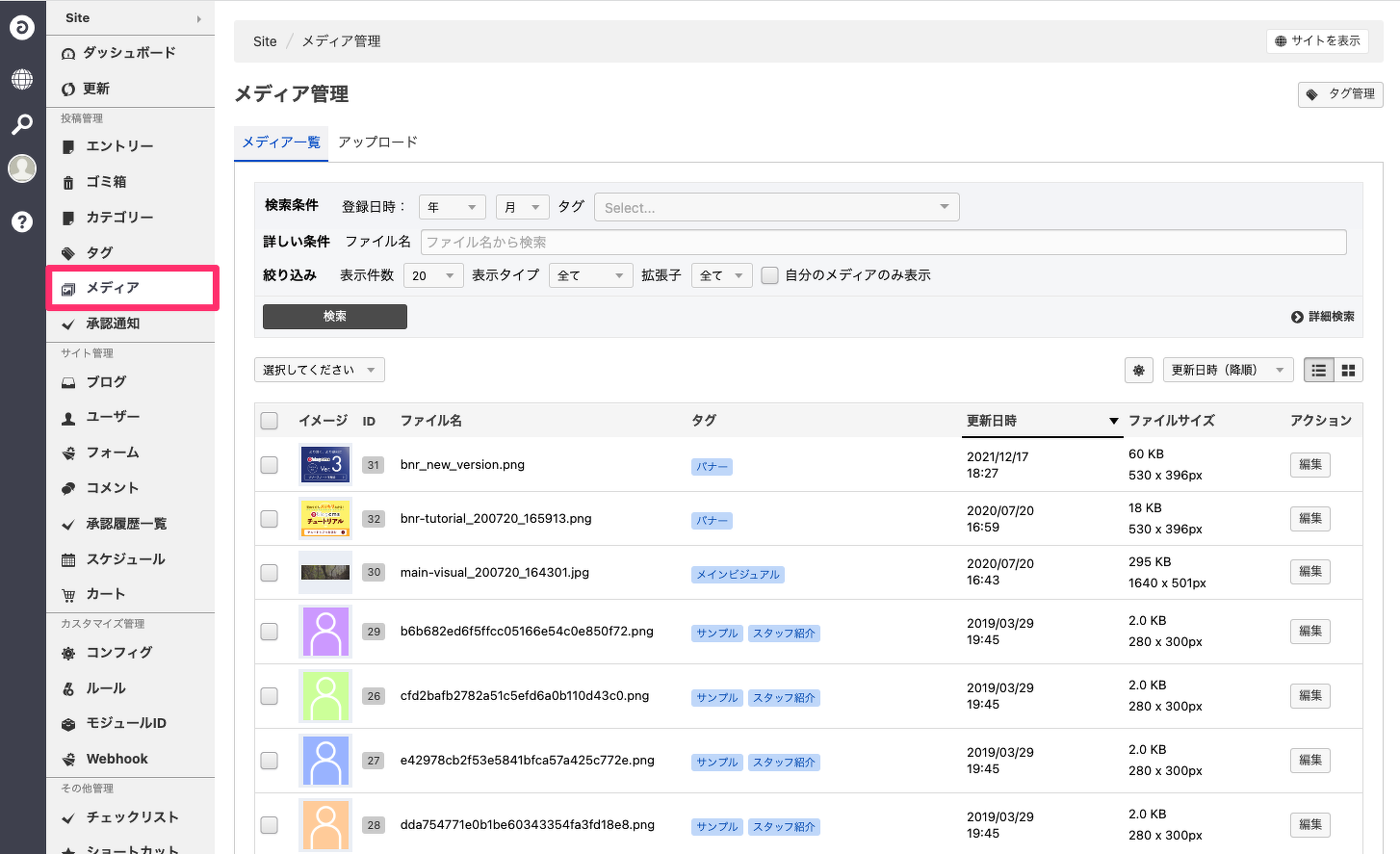Switch to the アップロード tab
The width and height of the screenshot is (1400, 854).
[x=377, y=142]
